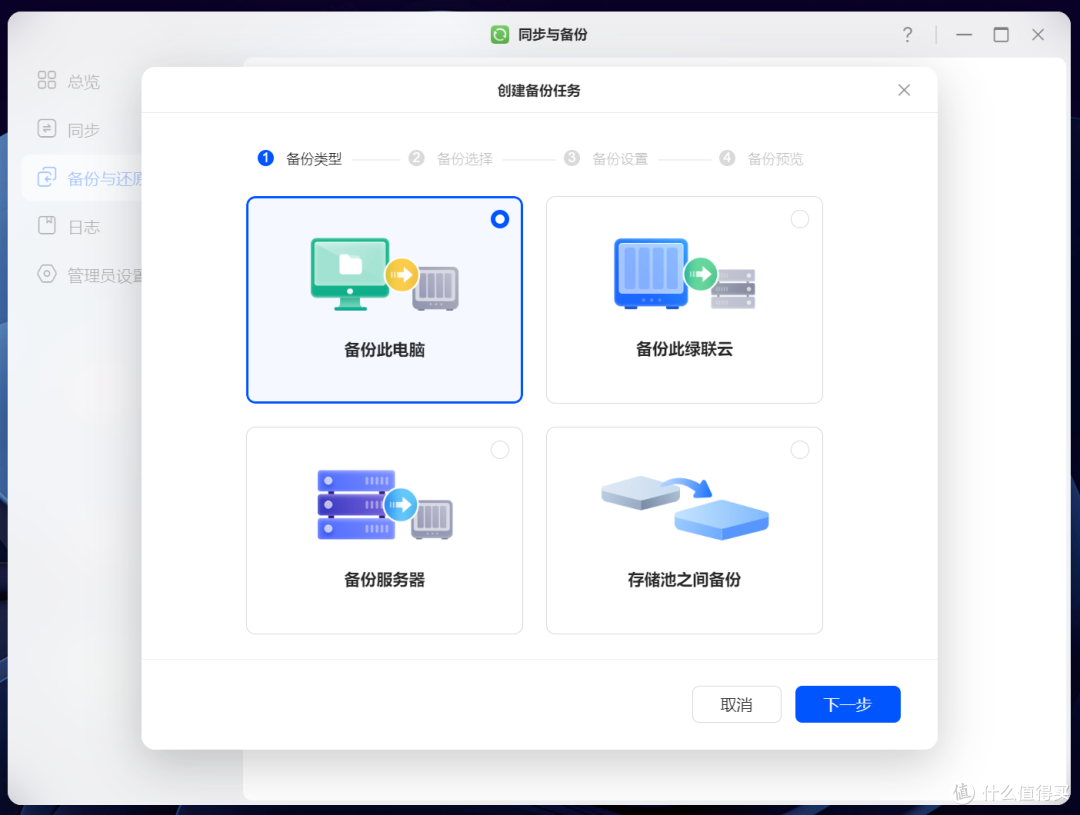Open help via the question mark icon
1080x815 pixels.
(x=908, y=34)
